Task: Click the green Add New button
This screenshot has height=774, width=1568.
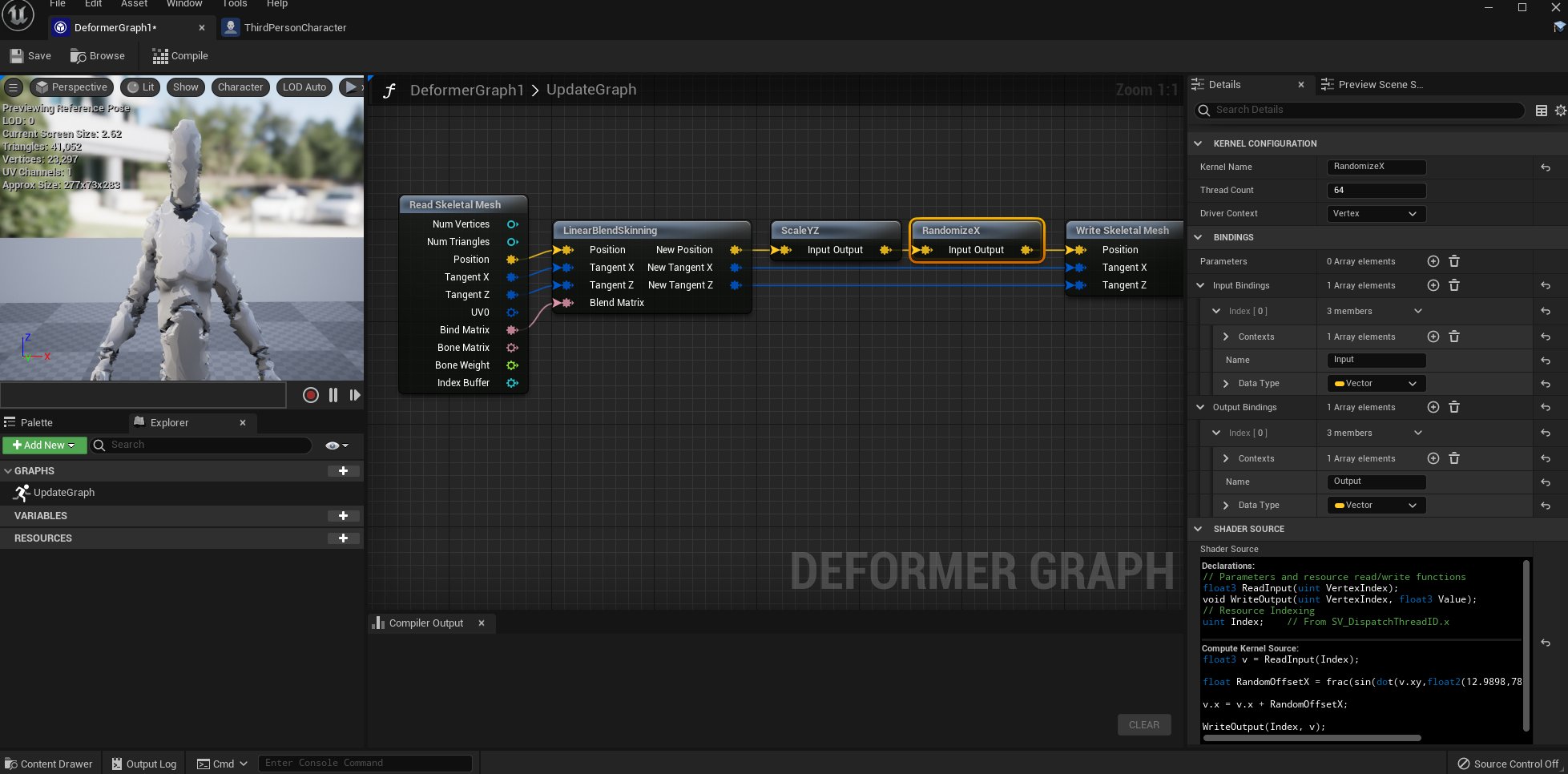Action: (x=44, y=445)
